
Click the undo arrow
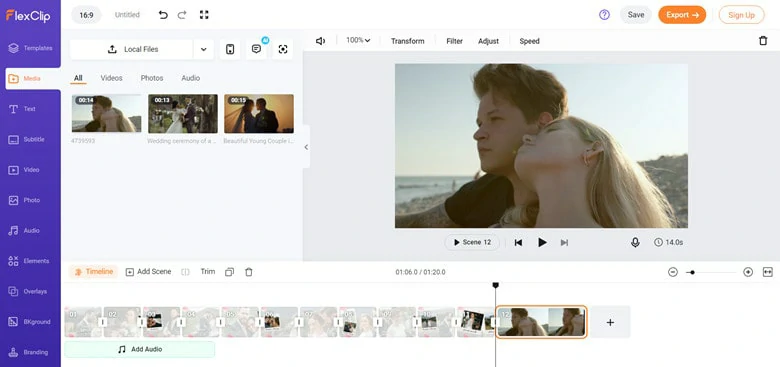[163, 15]
